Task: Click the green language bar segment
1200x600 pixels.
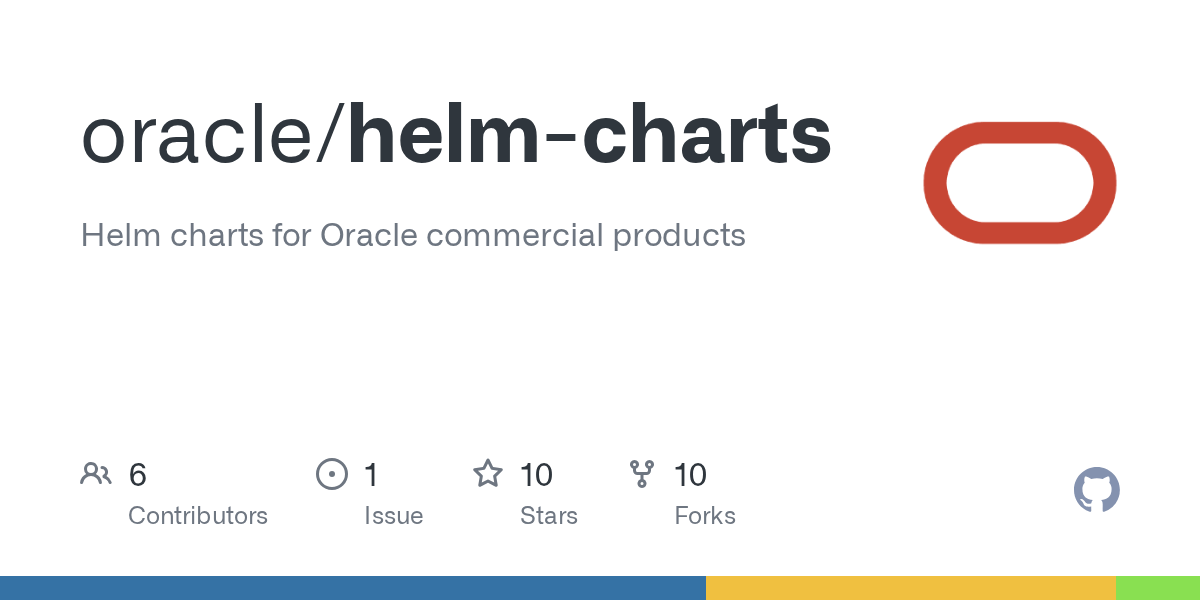Action: click(x=1157, y=588)
